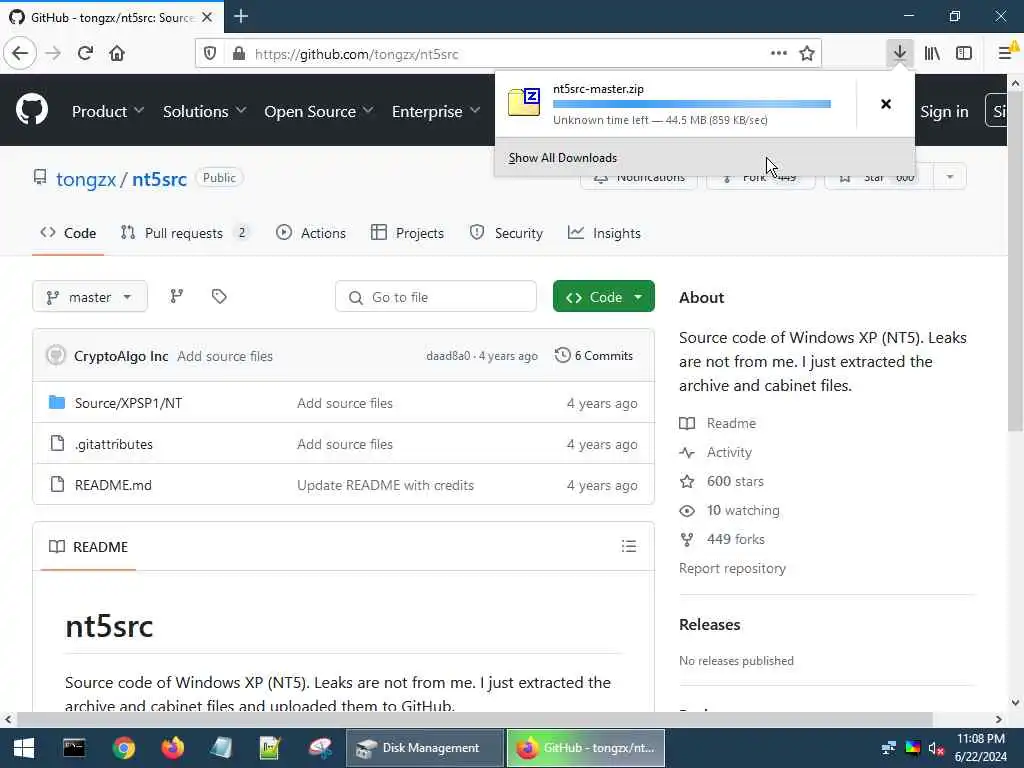The height and width of the screenshot is (768, 1024).
Task: Toggle the sidebar view icon
Action: pos(964,54)
